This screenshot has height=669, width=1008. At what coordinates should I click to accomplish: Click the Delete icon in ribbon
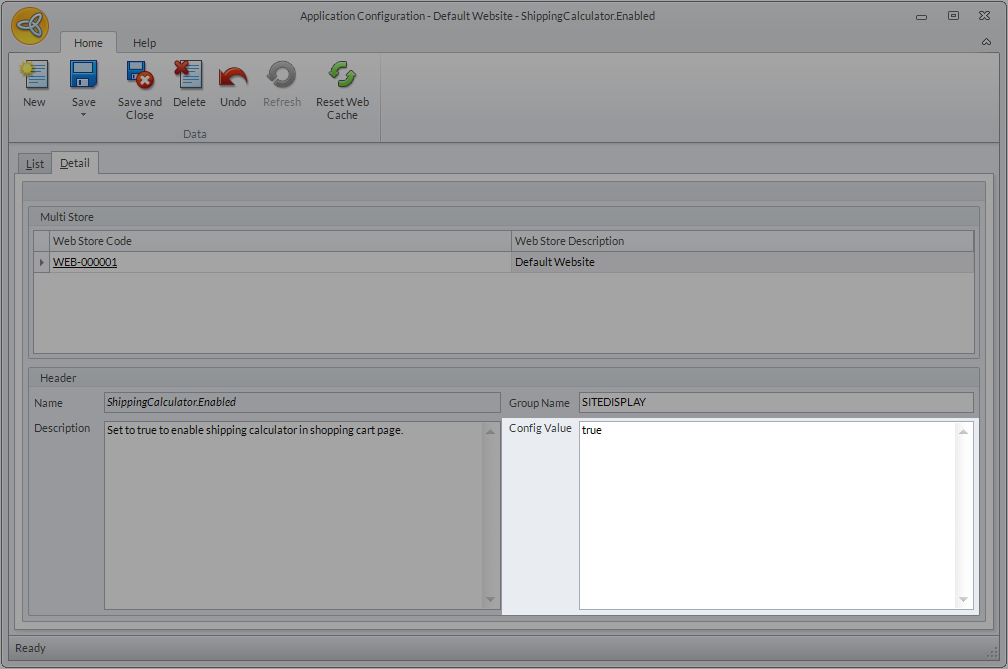[x=189, y=75]
